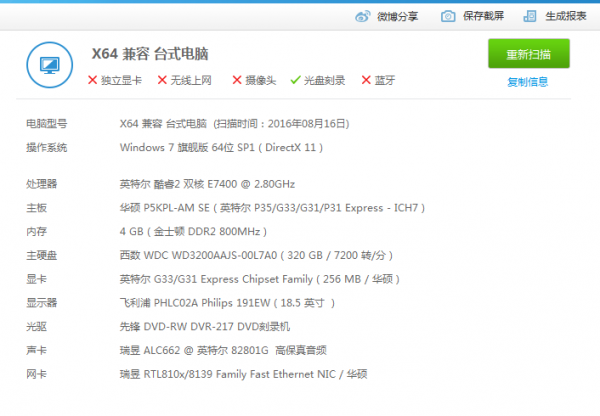The image size is (600, 416).
Task: Click the save screenshot camera icon
Action: click(x=448, y=16)
